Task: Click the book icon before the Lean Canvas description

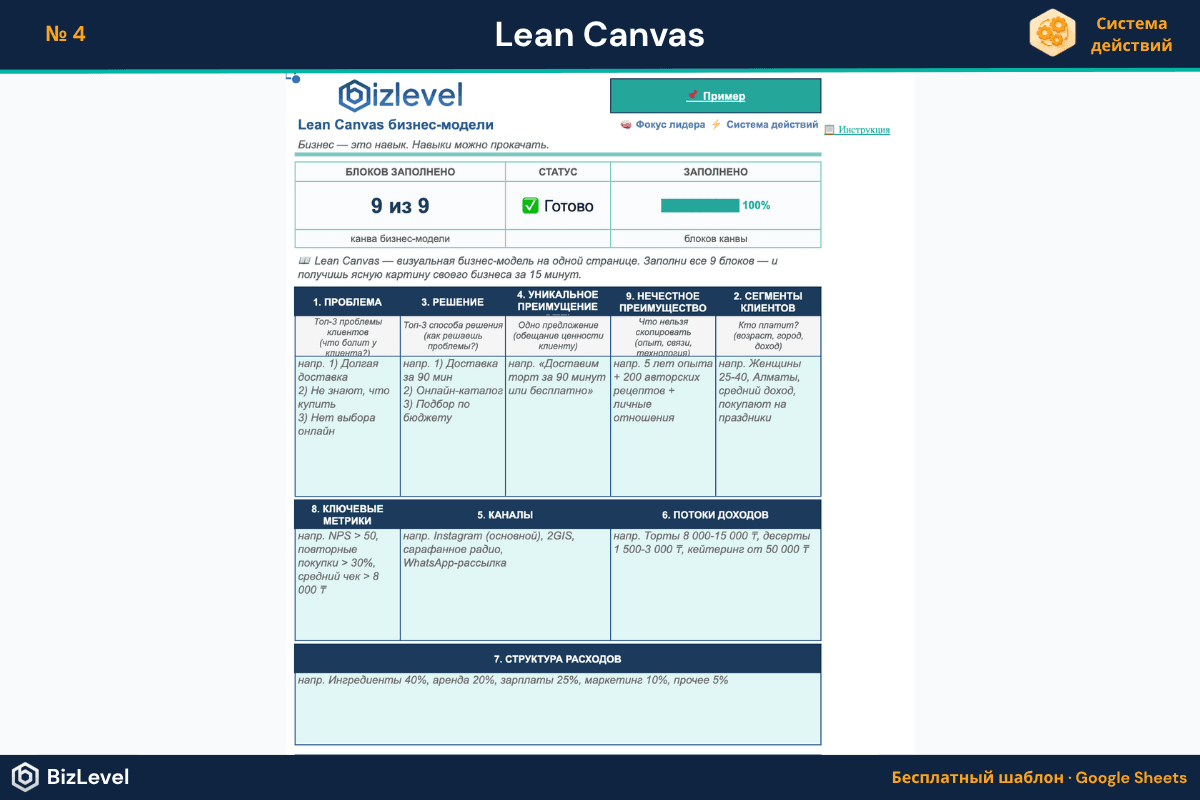Action: pos(303,260)
